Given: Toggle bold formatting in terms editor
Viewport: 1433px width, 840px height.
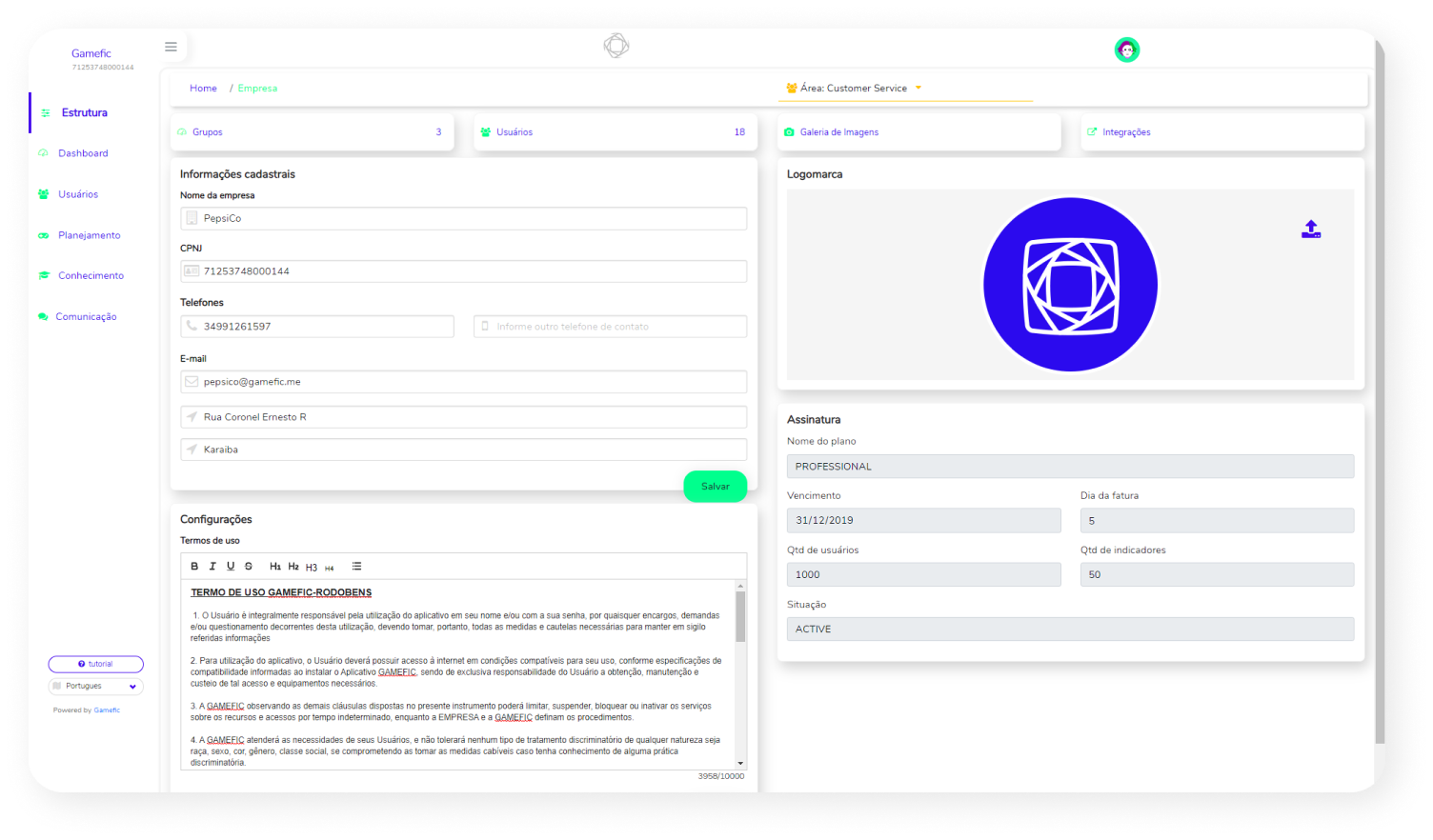Looking at the screenshot, I should click(194, 567).
